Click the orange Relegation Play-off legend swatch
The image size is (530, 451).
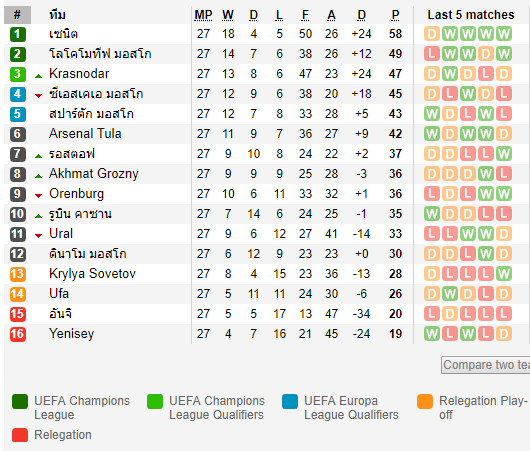click(425, 402)
